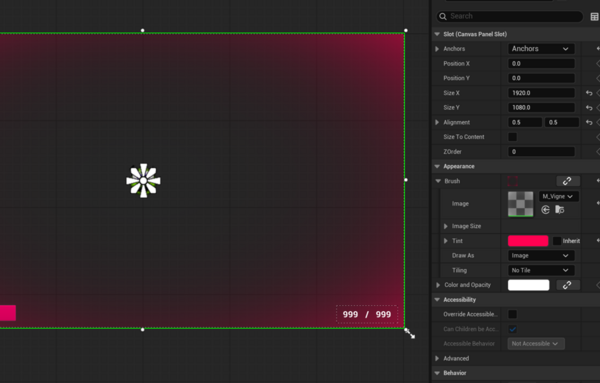Expand the Tint property
The image size is (600, 383).
coord(445,241)
